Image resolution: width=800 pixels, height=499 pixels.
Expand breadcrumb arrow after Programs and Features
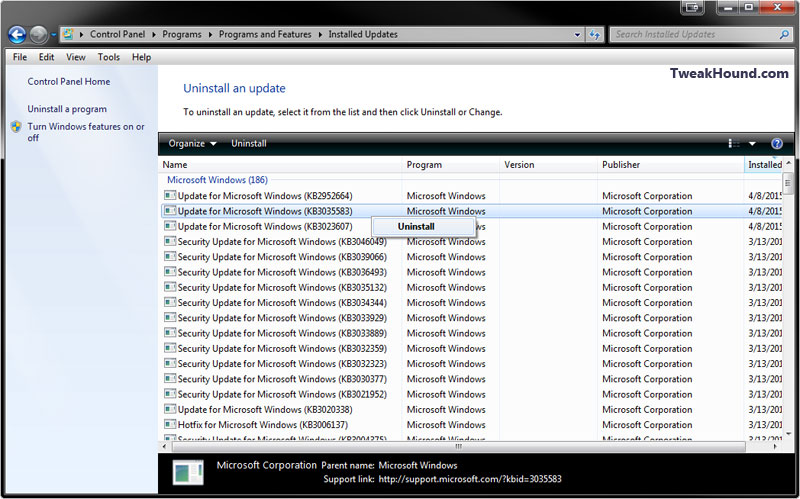(320, 35)
